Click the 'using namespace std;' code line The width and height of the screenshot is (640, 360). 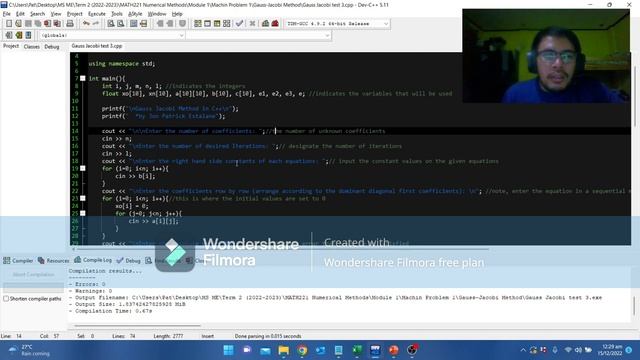[x=122, y=64]
